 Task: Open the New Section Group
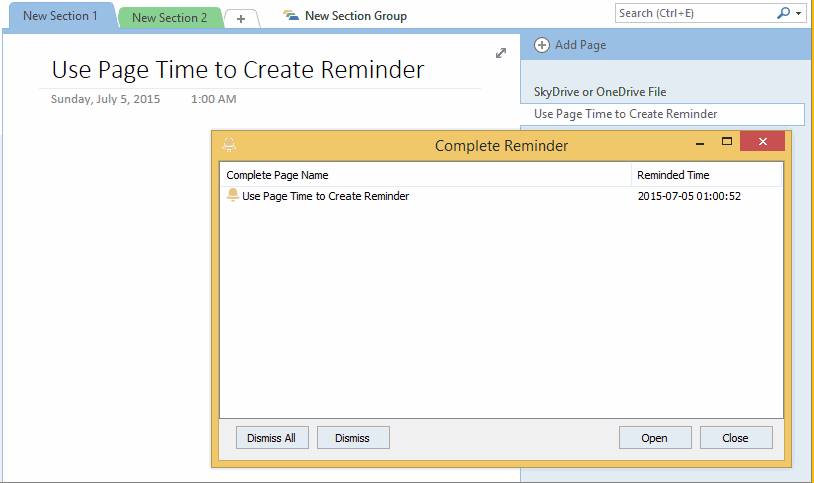point(356,16)
